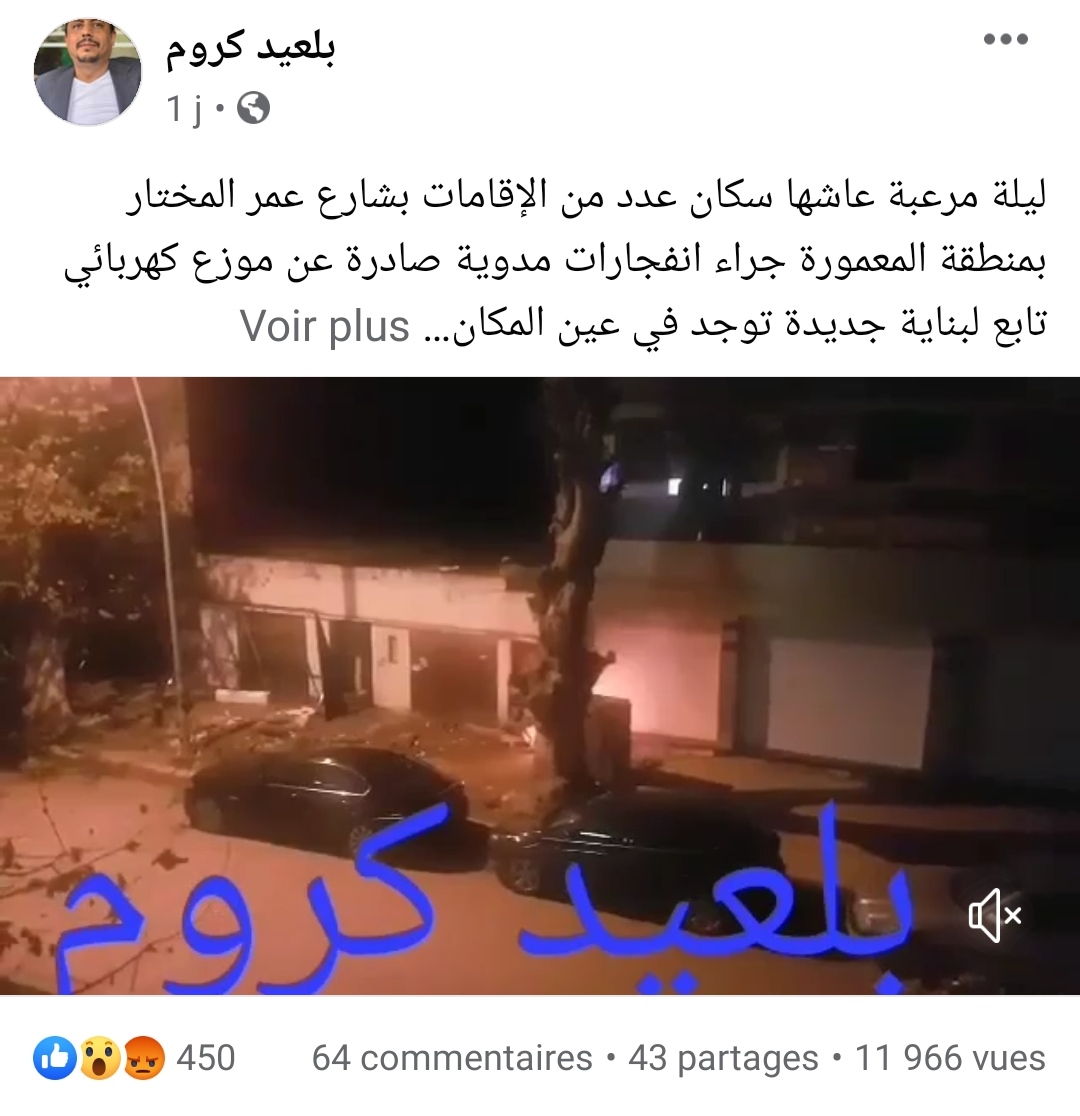The width and height of the screenshot is (1080, 1116).
Task: Play the night street video
Action: [x=540, y=685]
